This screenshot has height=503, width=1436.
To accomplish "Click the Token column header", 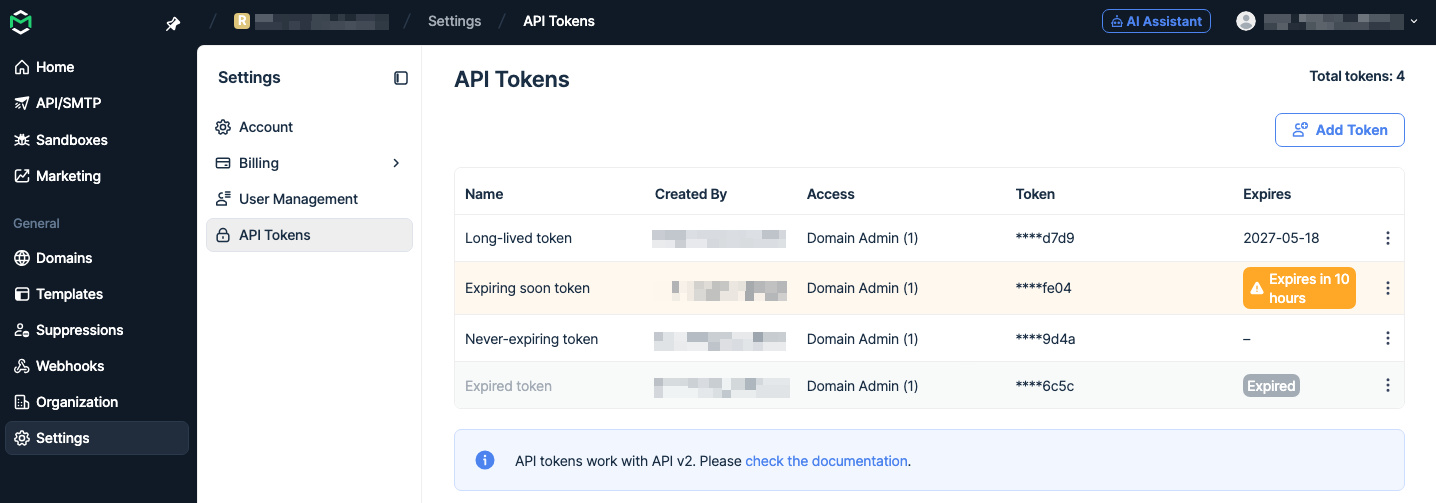I will coord(1035,194).
